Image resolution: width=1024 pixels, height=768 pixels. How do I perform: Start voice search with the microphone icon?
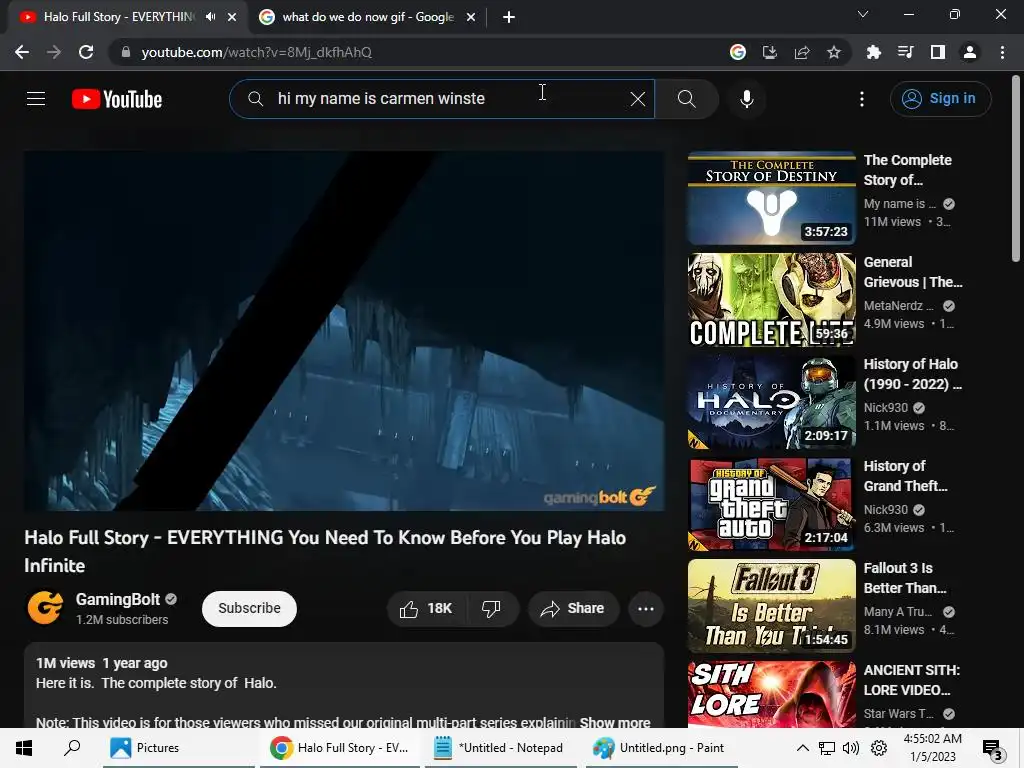pos(746,99)
